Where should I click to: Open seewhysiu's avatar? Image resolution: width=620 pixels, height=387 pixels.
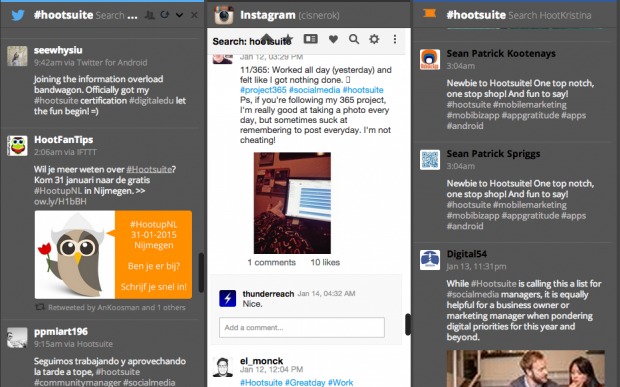17,56
